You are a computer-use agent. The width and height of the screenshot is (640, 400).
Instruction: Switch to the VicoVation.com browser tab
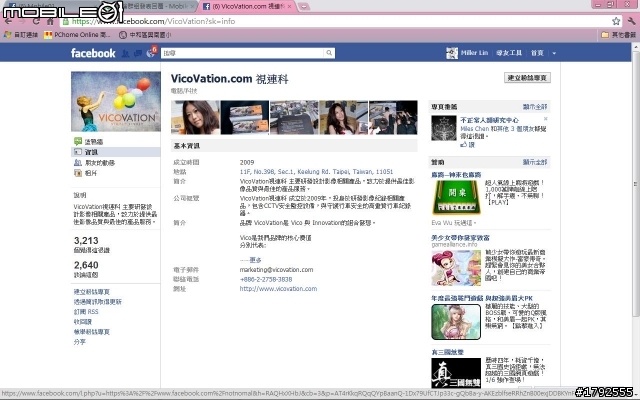[x=247, y=7]
